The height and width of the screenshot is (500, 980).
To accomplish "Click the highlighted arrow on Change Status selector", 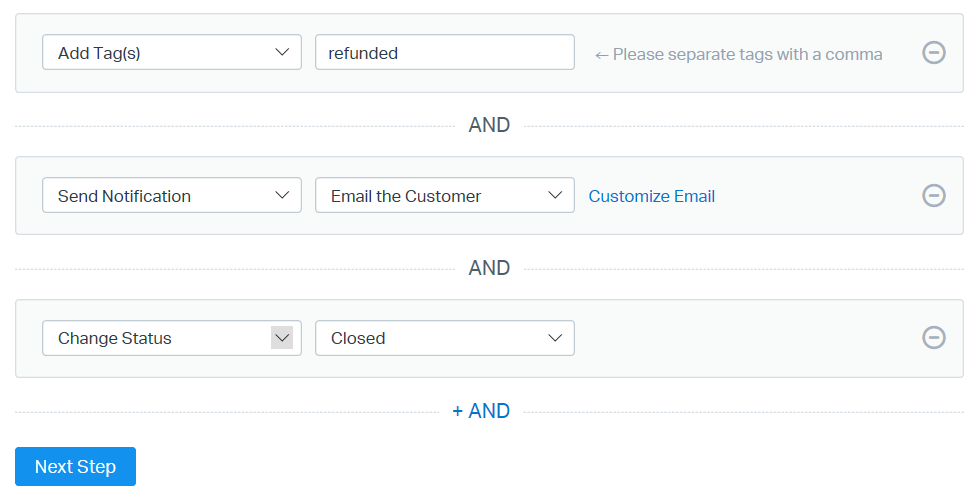I will tap(282, 338).
